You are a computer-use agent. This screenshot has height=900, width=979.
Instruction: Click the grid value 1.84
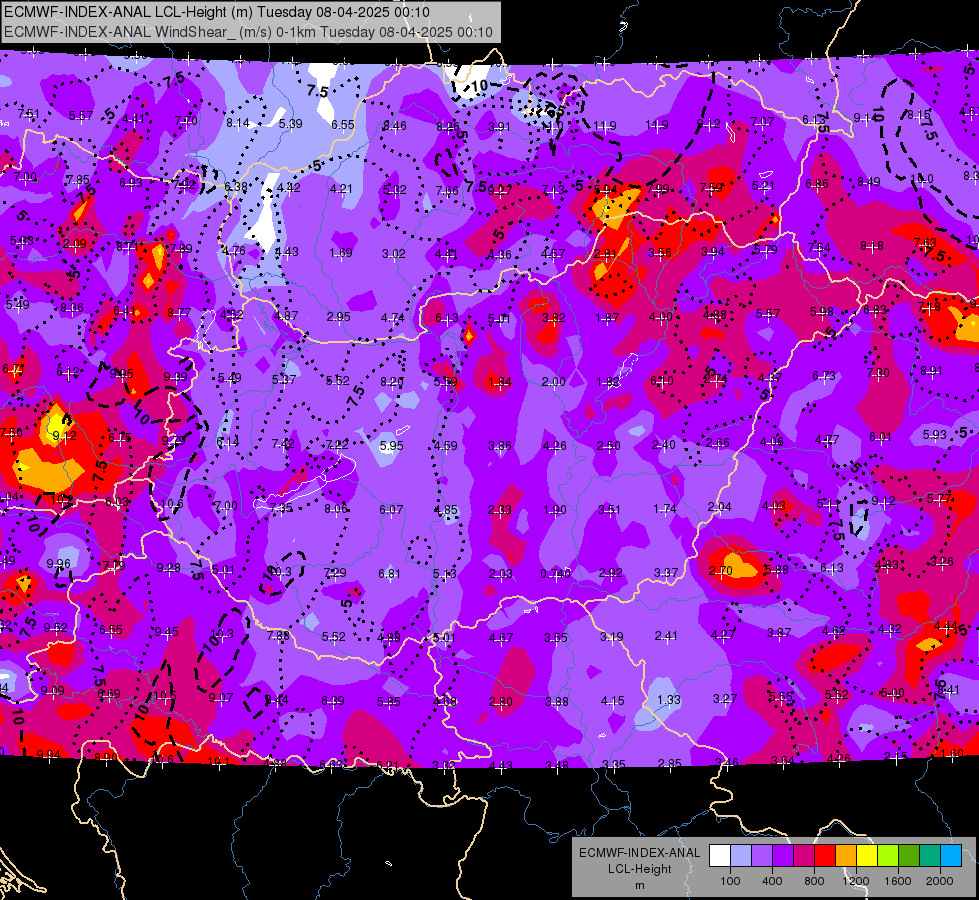click(x=499, y=382)
